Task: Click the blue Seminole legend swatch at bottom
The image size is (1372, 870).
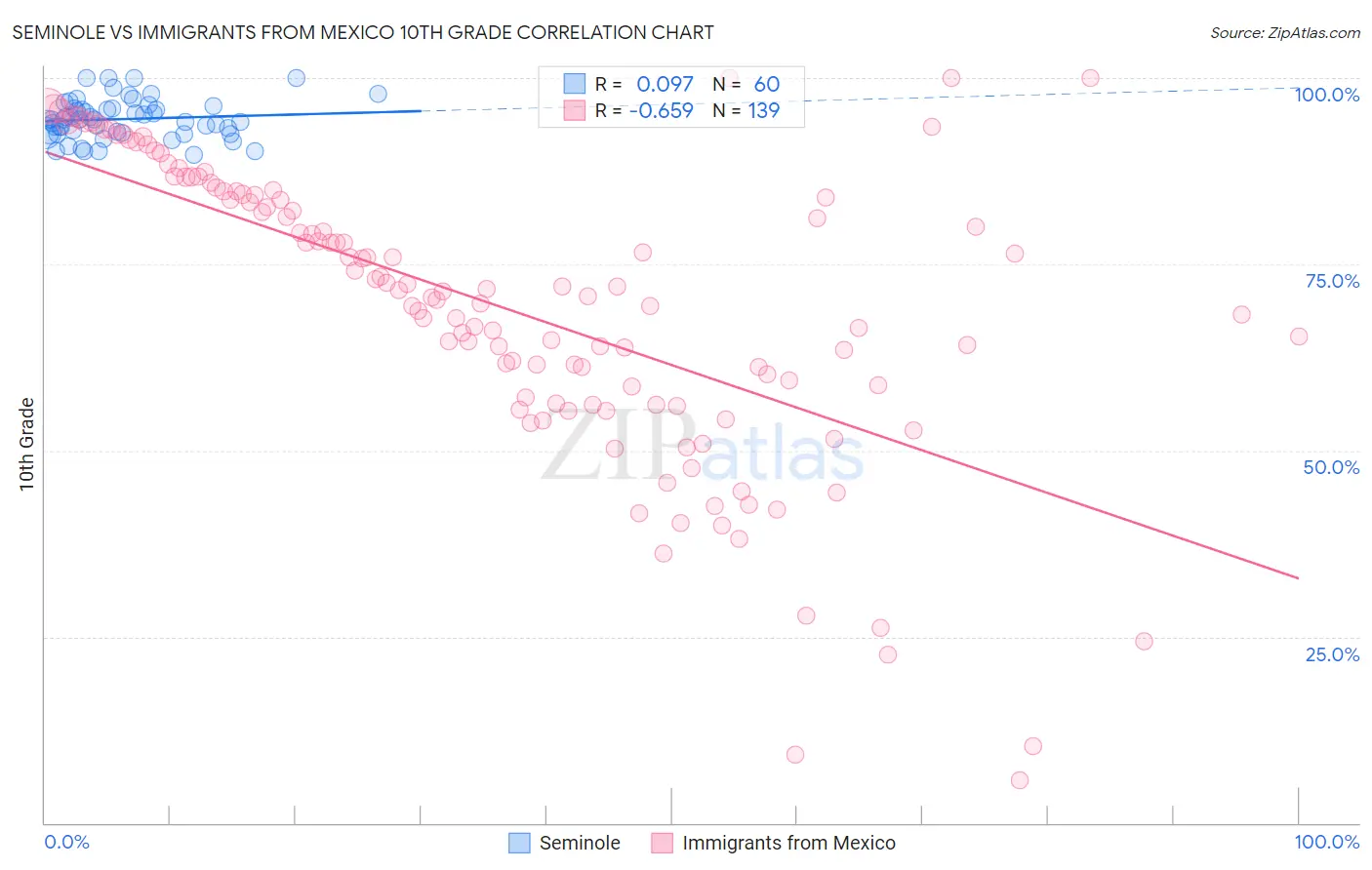Action: pyautogui.click(x=519, y=843)
